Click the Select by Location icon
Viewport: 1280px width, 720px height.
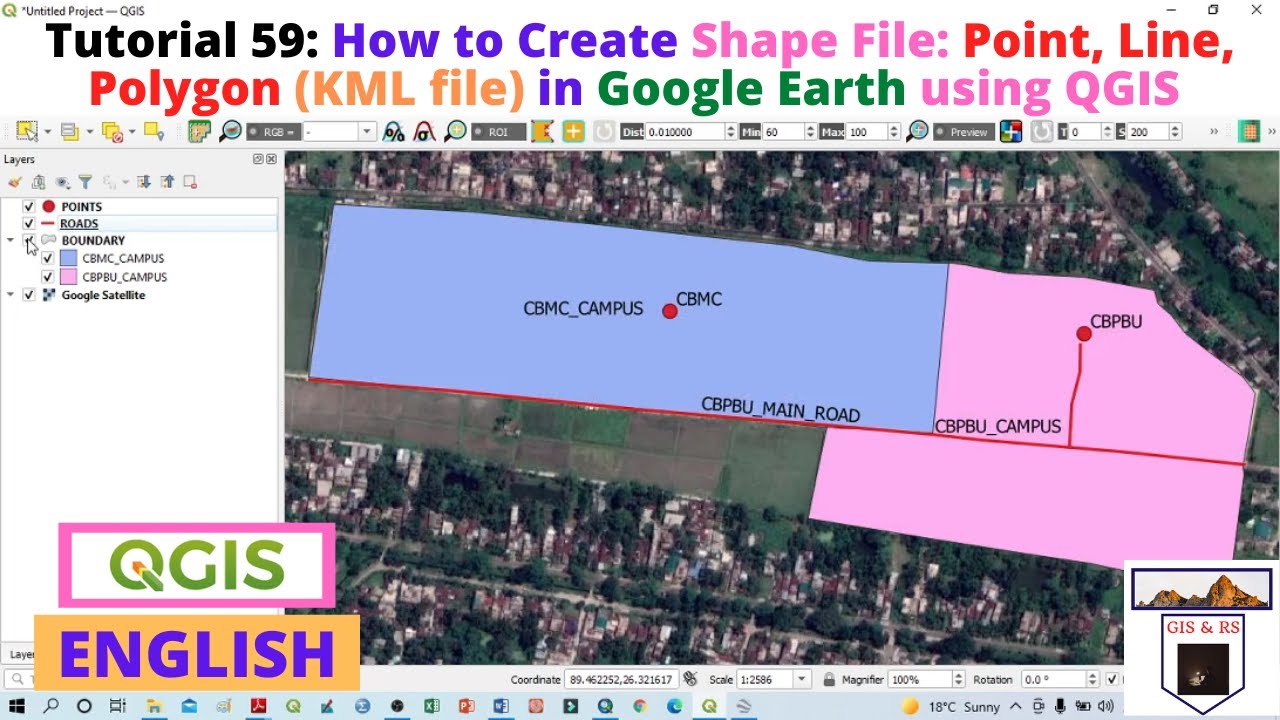(x=154, y=131)
